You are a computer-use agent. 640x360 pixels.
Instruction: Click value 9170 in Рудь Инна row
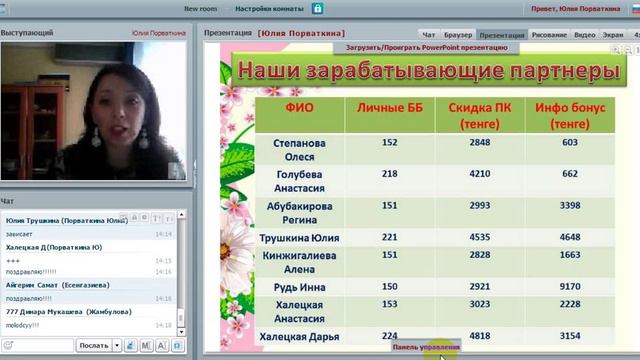(570, 287)
